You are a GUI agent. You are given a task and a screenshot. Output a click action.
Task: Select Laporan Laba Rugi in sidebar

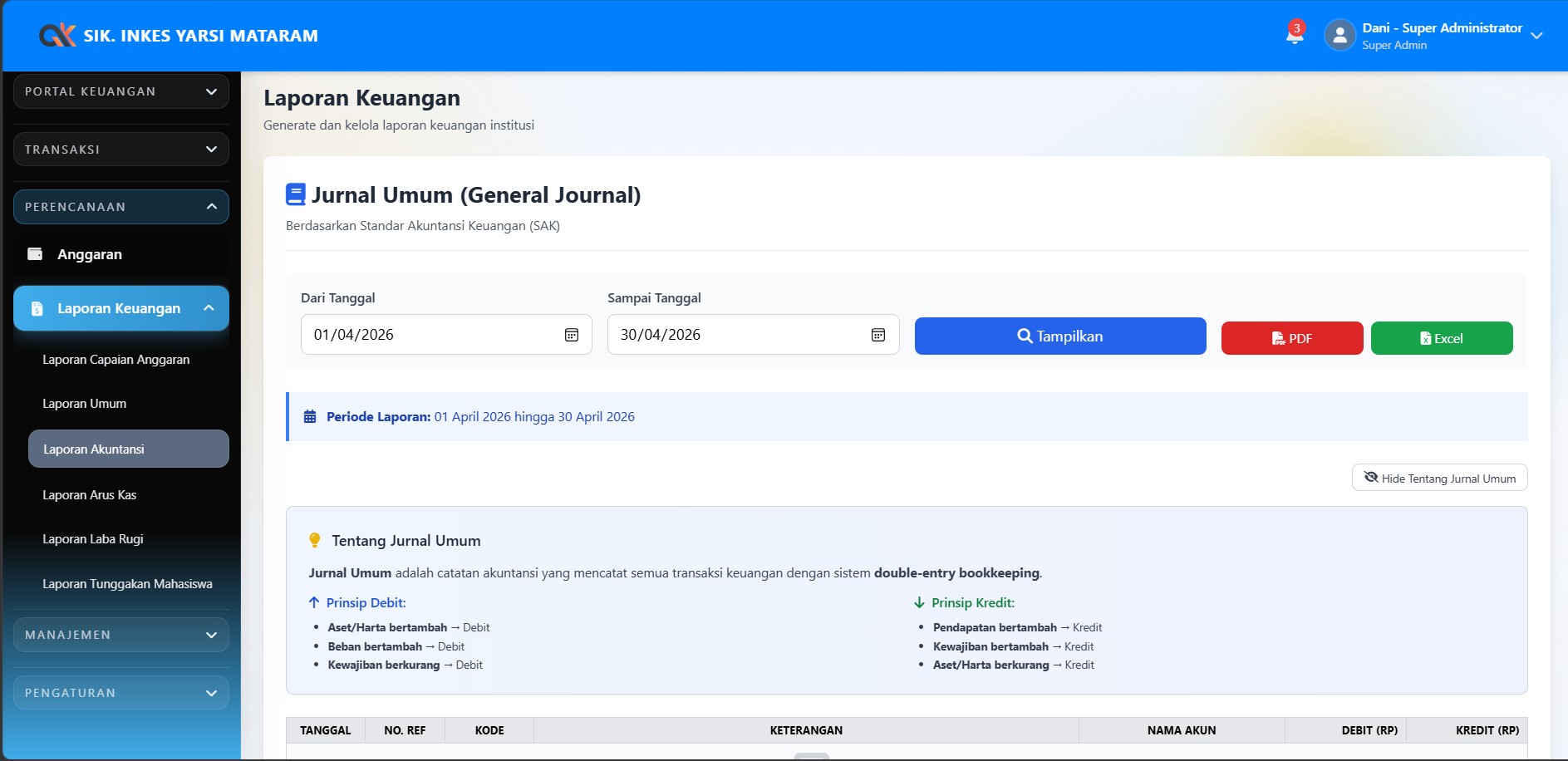tap(93, 539)
